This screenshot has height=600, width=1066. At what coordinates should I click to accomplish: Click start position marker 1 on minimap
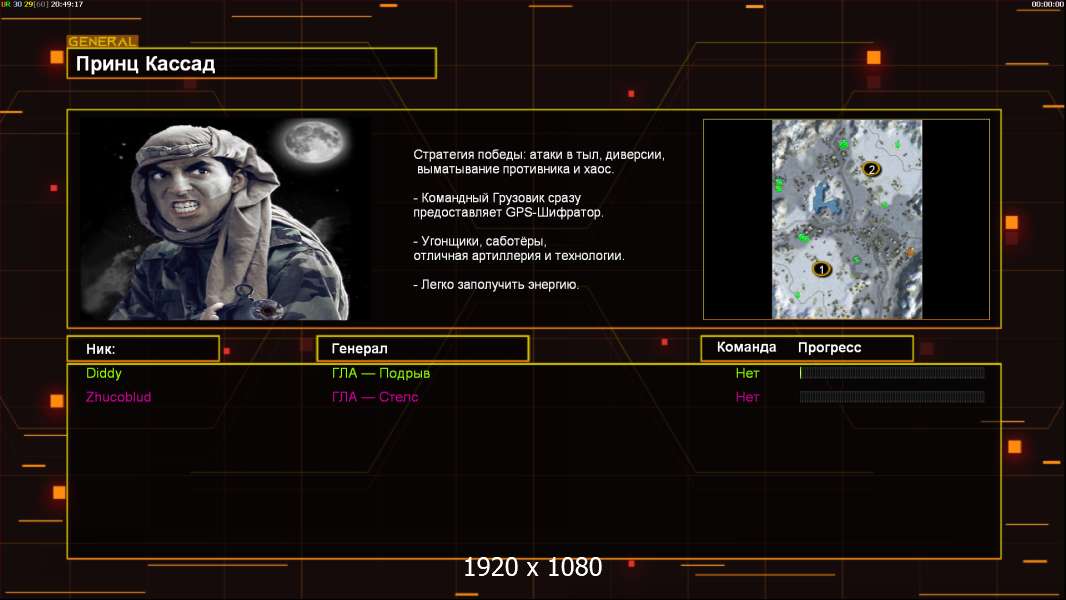822,269
